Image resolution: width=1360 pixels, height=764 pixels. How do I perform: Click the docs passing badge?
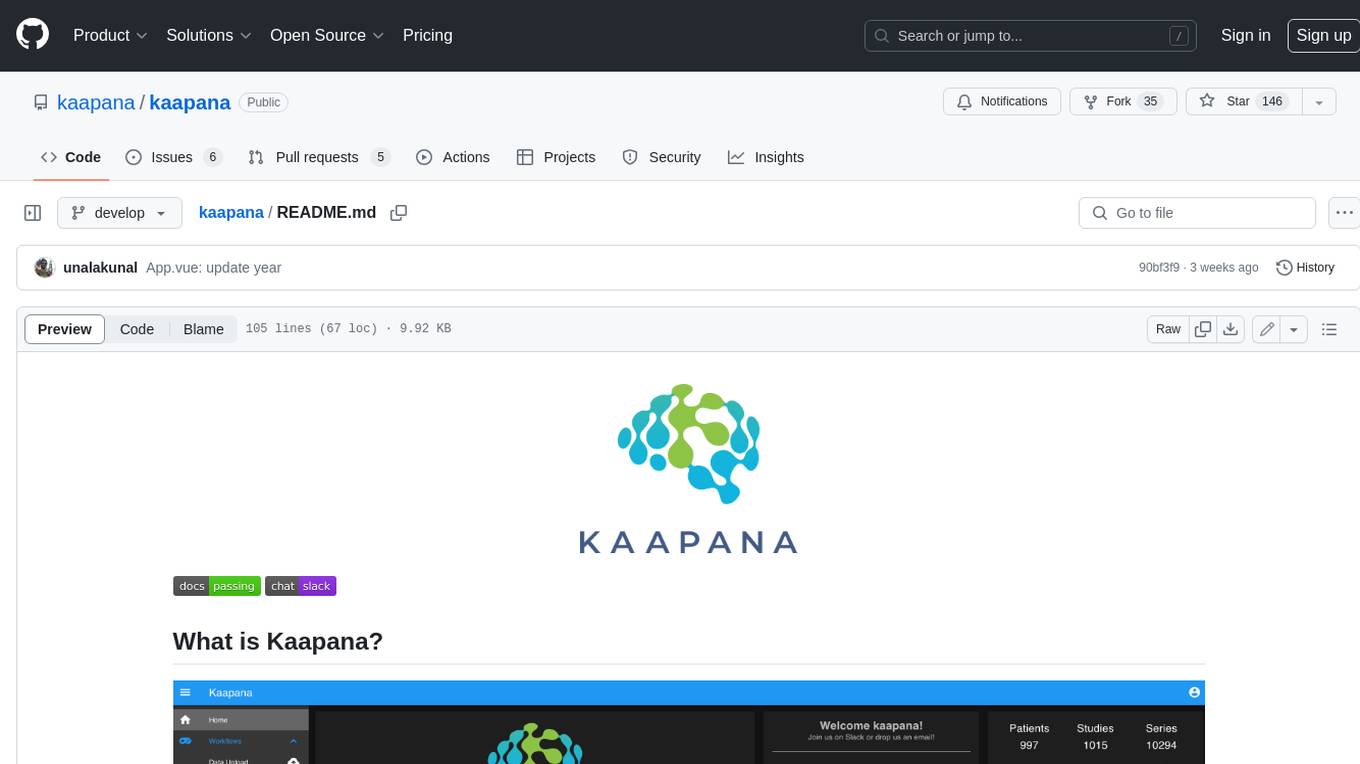217,586
